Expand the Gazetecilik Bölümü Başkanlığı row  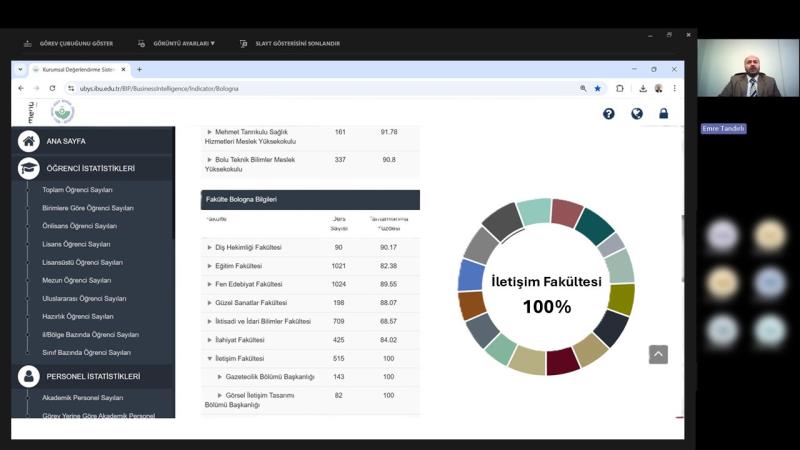220,377
